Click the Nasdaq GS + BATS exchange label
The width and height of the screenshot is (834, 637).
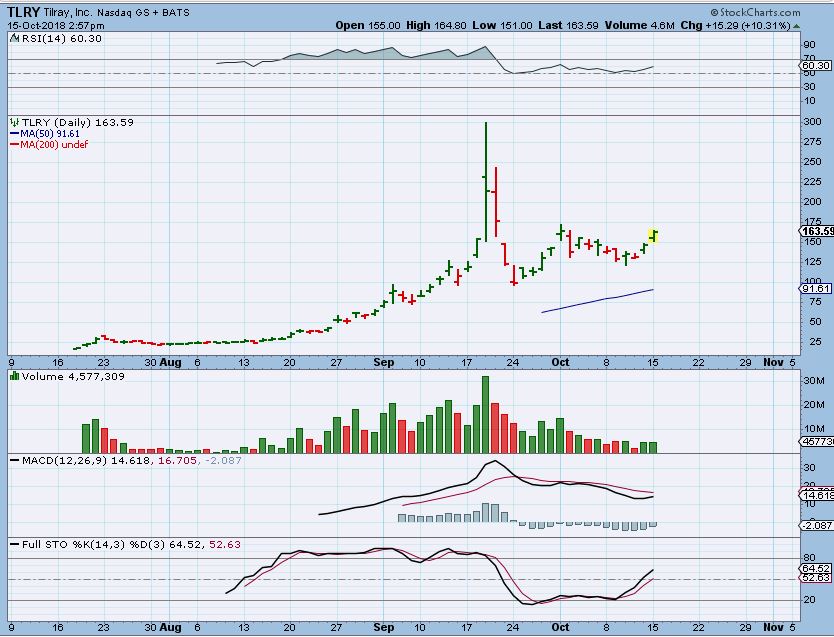(143, 12)
